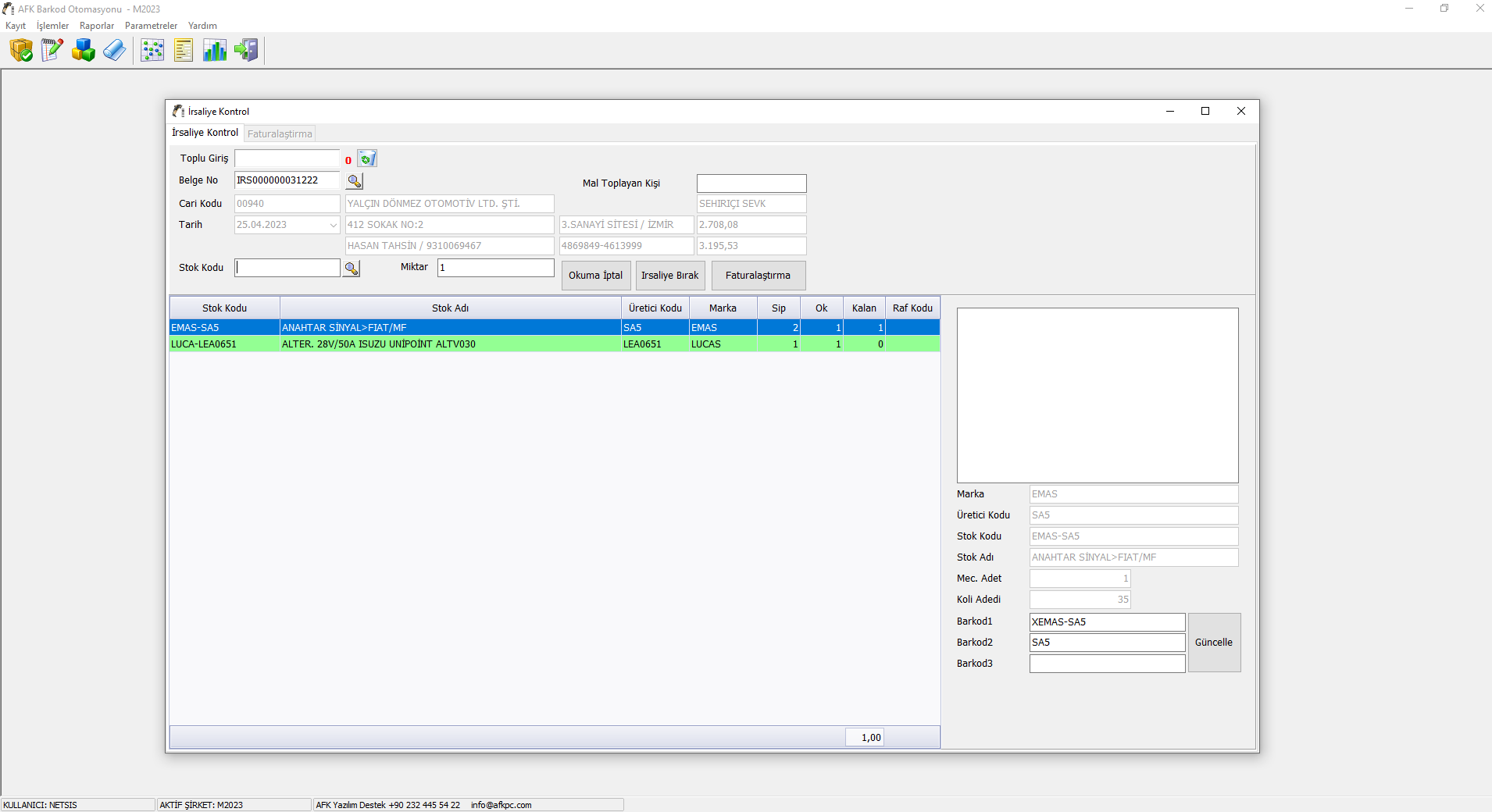Screen dimensions: 1492x812
Task: Switch to the Faturalaştırma tab
Action: click(280, 134)
